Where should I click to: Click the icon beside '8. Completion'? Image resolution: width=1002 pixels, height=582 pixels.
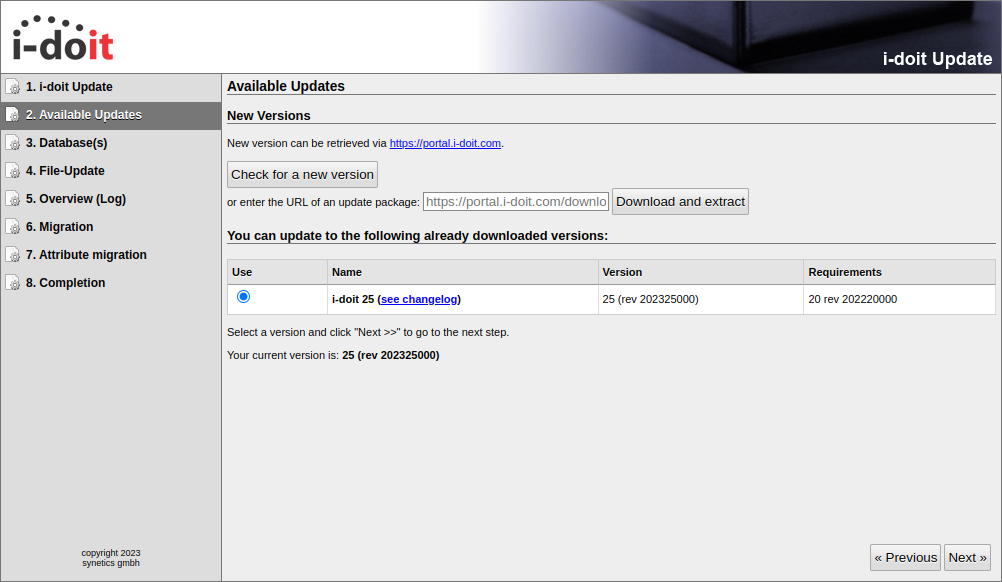[x=13, y=283]
